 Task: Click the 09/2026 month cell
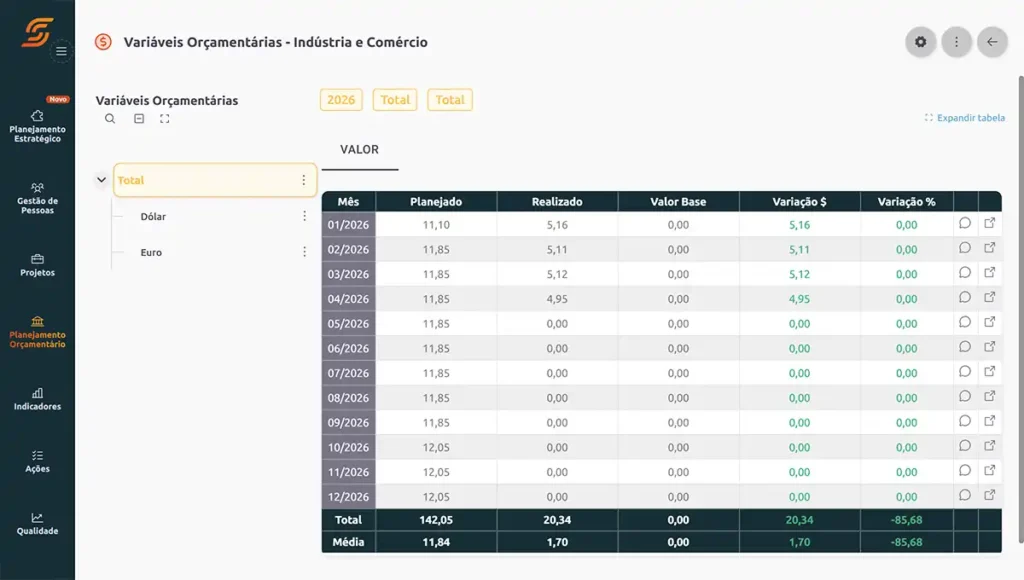349,423
